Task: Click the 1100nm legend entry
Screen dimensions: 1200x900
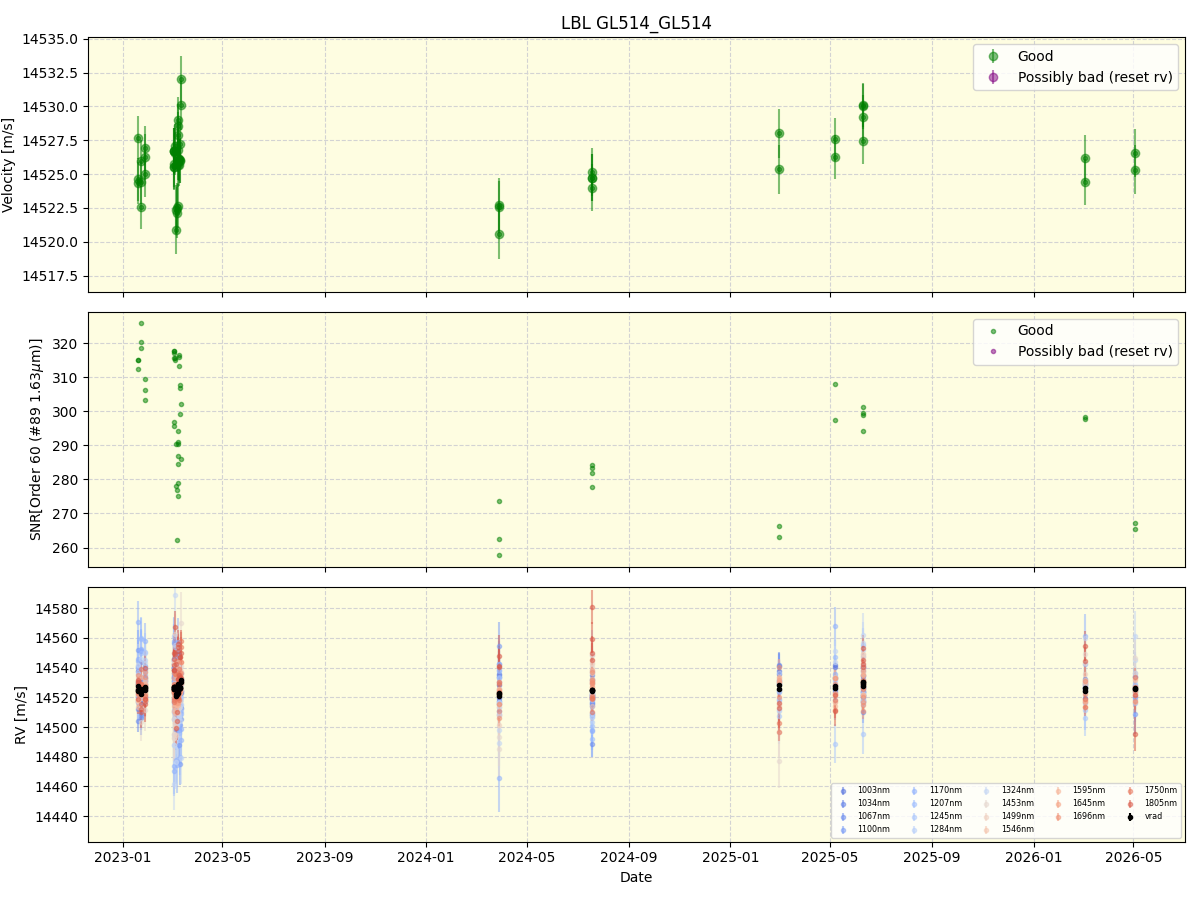Action: pyautogui.click(x=874, y=829)
